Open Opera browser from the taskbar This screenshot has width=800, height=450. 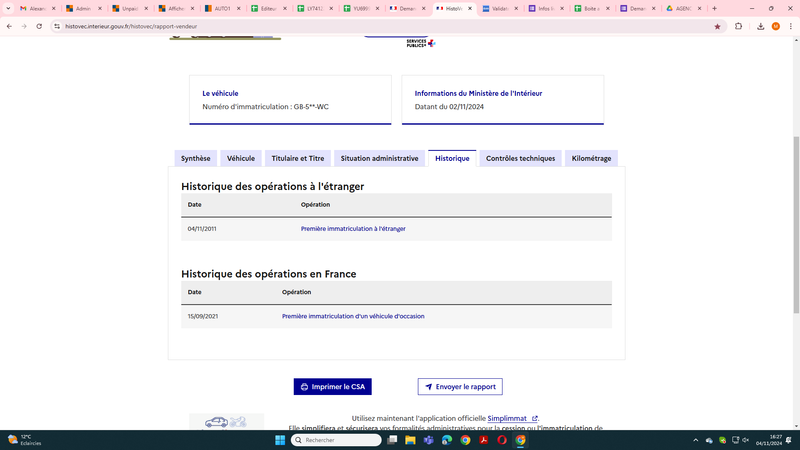point(502,440)
